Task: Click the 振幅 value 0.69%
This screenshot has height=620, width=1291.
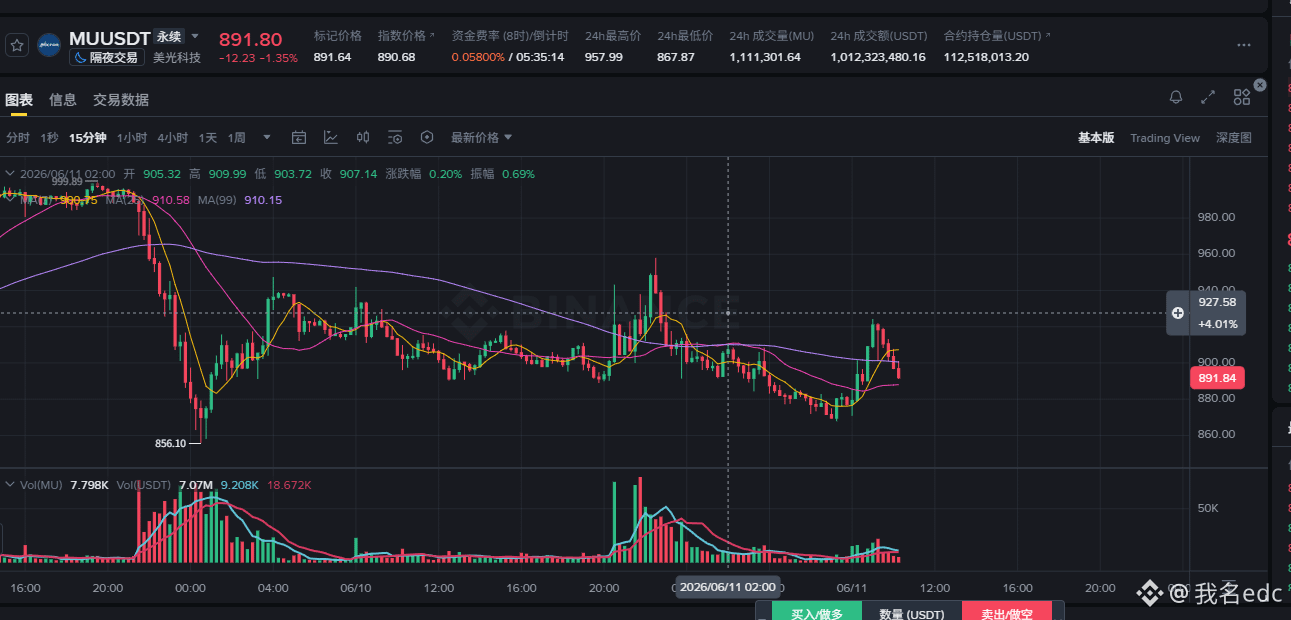Action: coord(518,174)
